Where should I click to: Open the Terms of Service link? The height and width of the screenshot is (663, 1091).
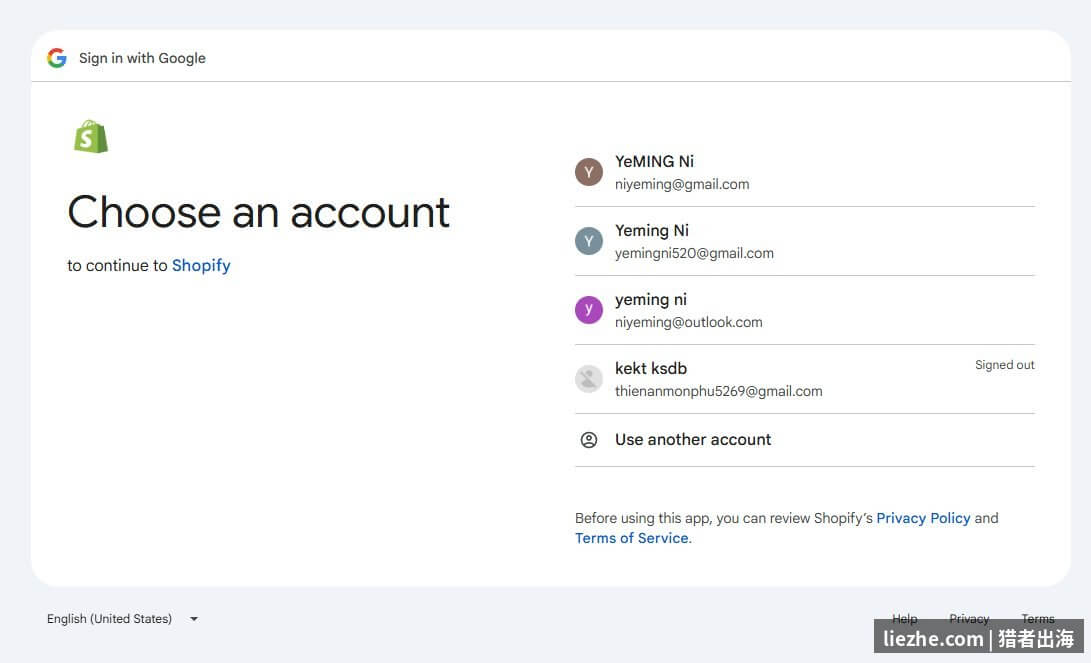[x=632, y=538]
